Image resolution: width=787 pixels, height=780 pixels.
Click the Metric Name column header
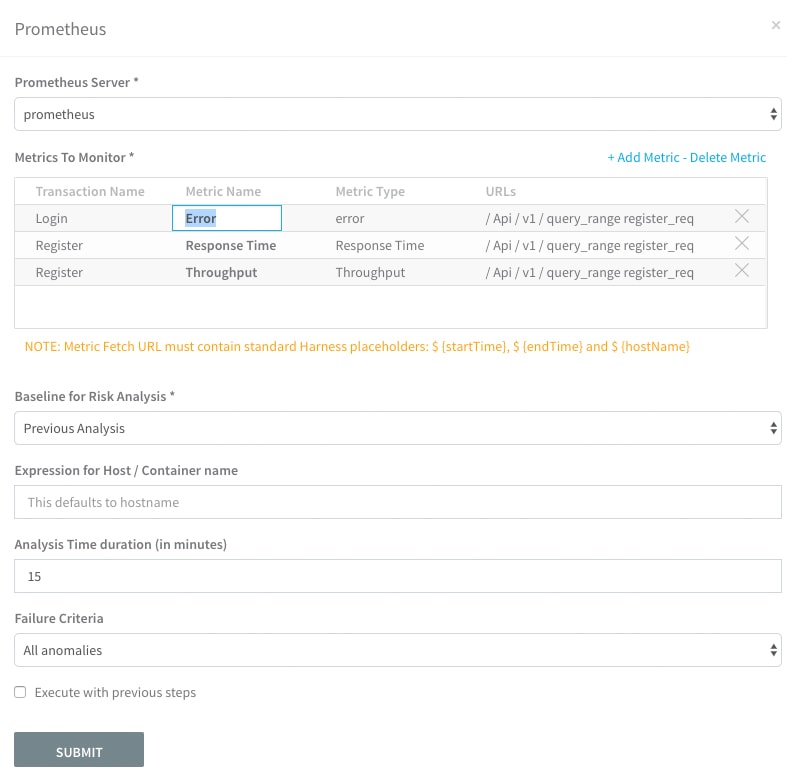(223, 191)
